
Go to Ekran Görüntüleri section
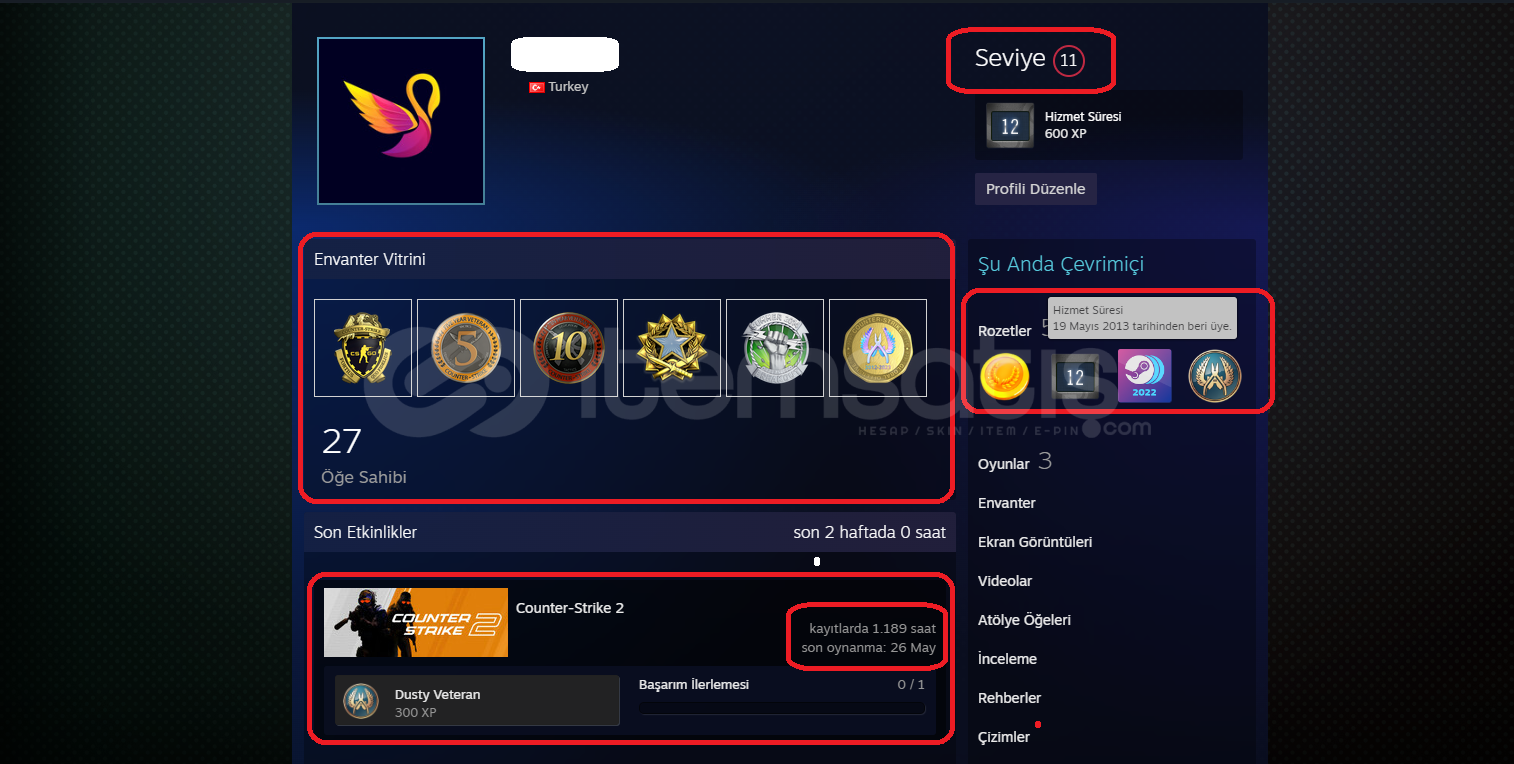(1035, 542)
